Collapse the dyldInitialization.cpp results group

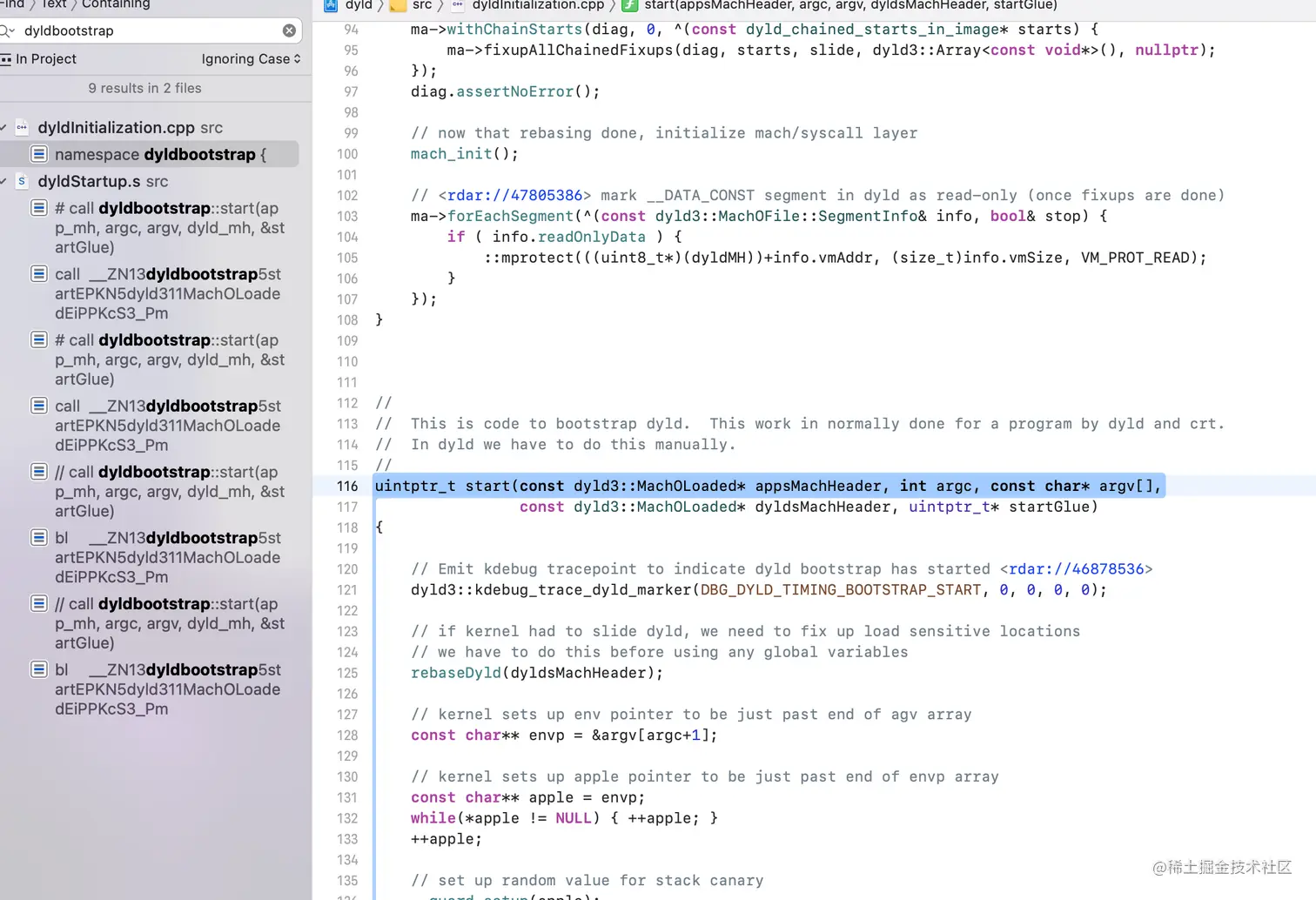click(x=3, y=128)
